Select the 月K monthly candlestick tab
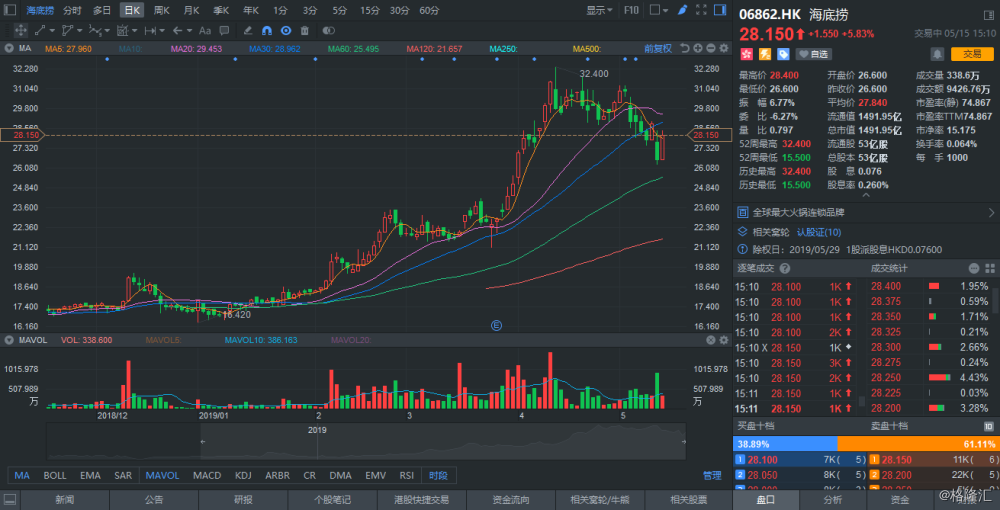The width and height of the screenshot is (1000, 510). click(x=191, y=10)
